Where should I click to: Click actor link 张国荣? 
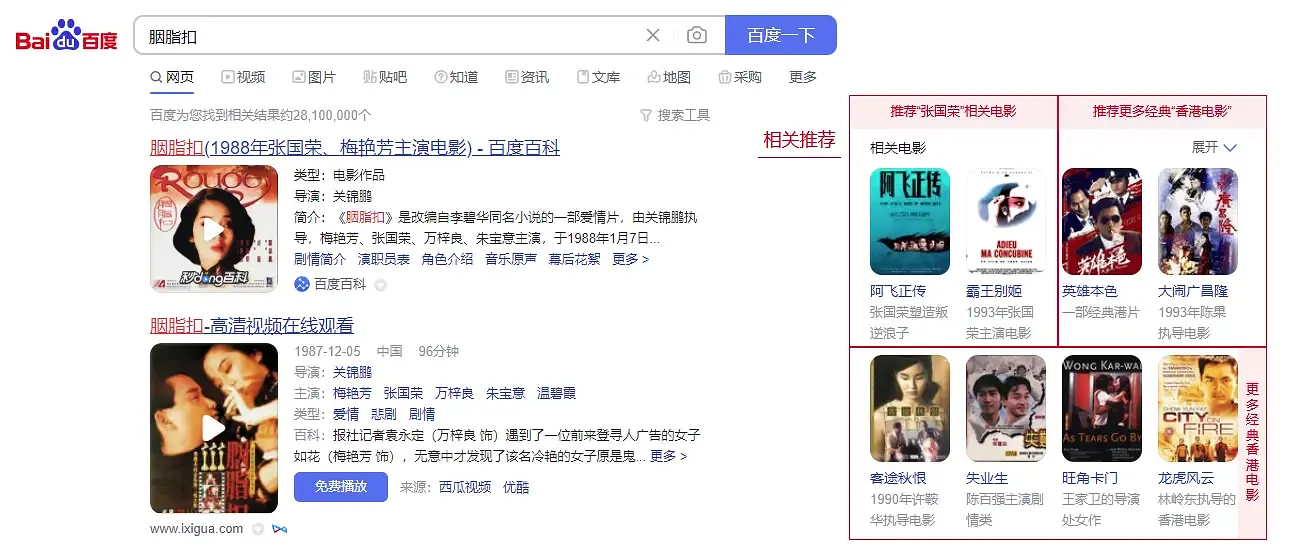403,393
